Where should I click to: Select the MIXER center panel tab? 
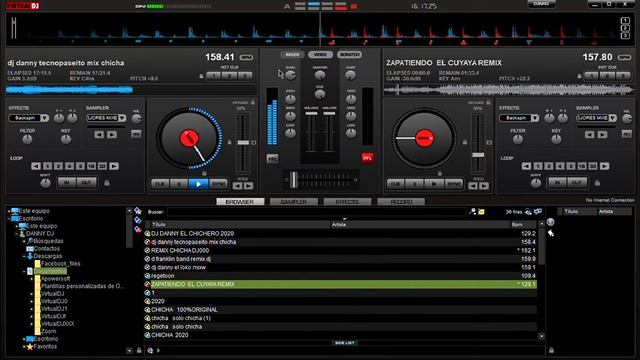tap(292, 54)
